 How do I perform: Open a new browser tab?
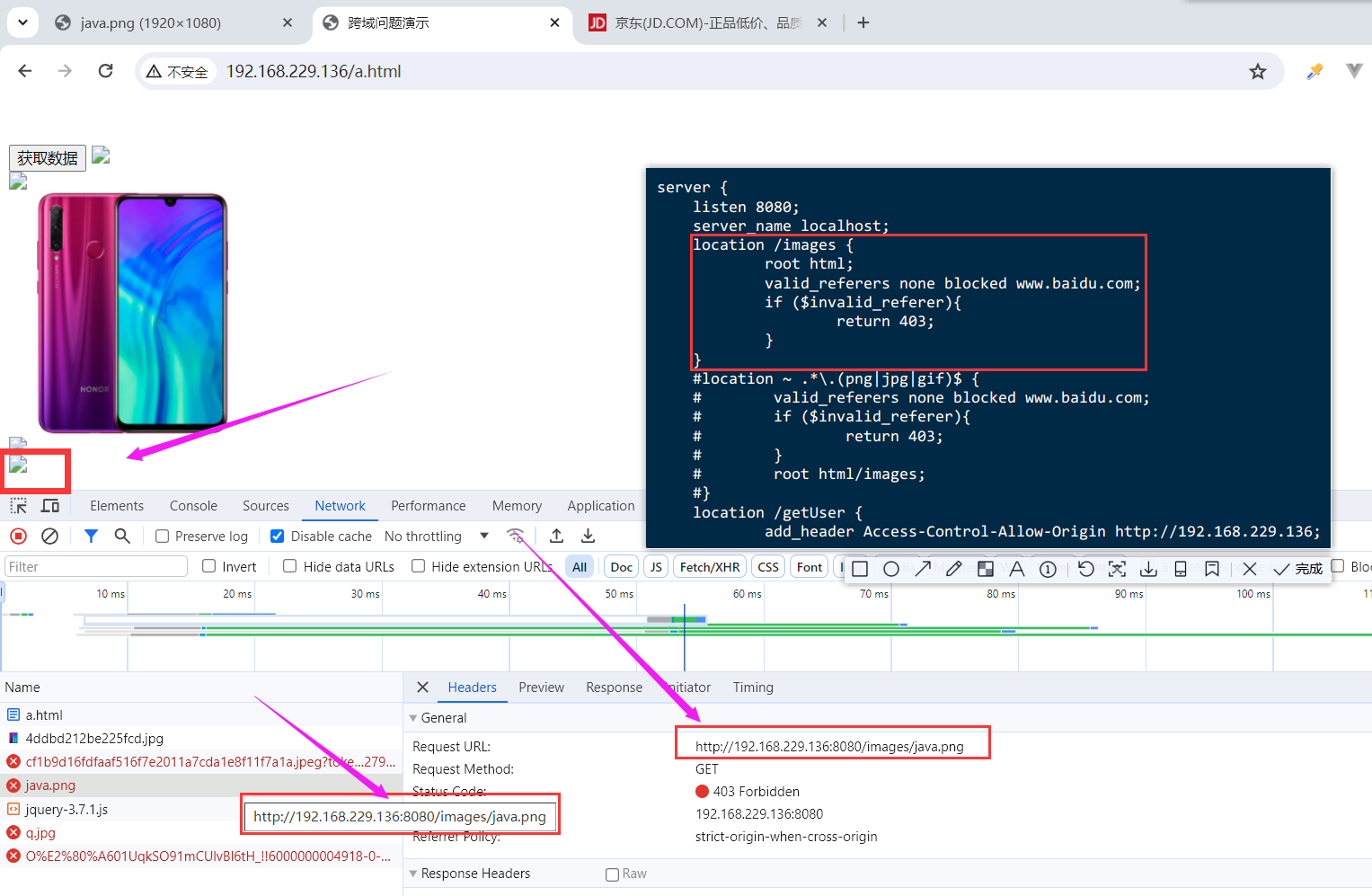click(863, 22)
